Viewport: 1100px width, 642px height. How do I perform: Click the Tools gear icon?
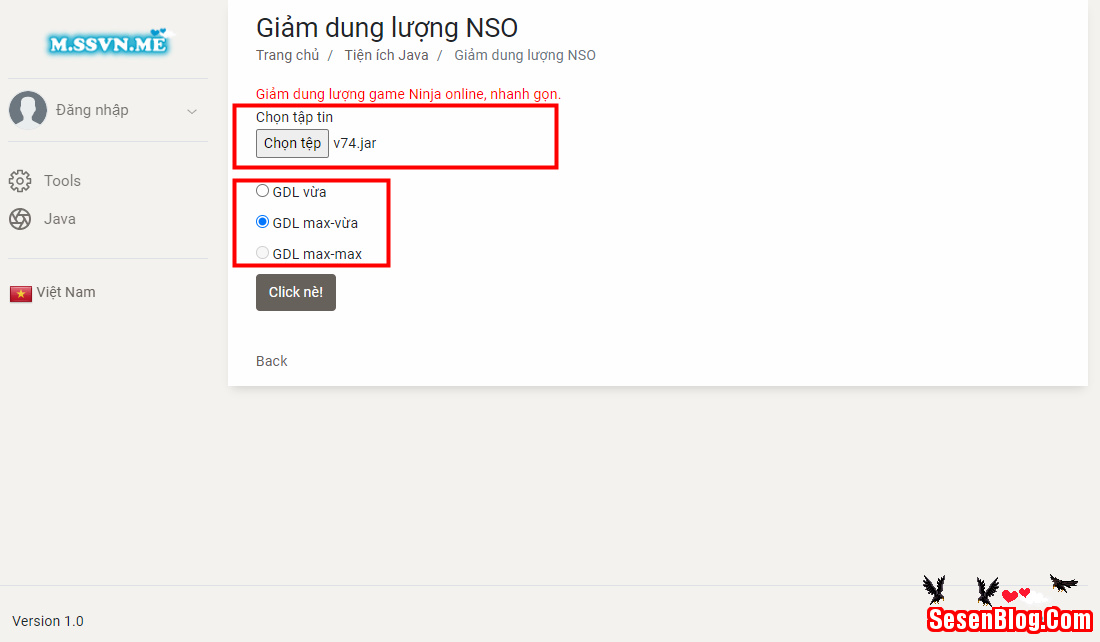(x=20, y=181)
